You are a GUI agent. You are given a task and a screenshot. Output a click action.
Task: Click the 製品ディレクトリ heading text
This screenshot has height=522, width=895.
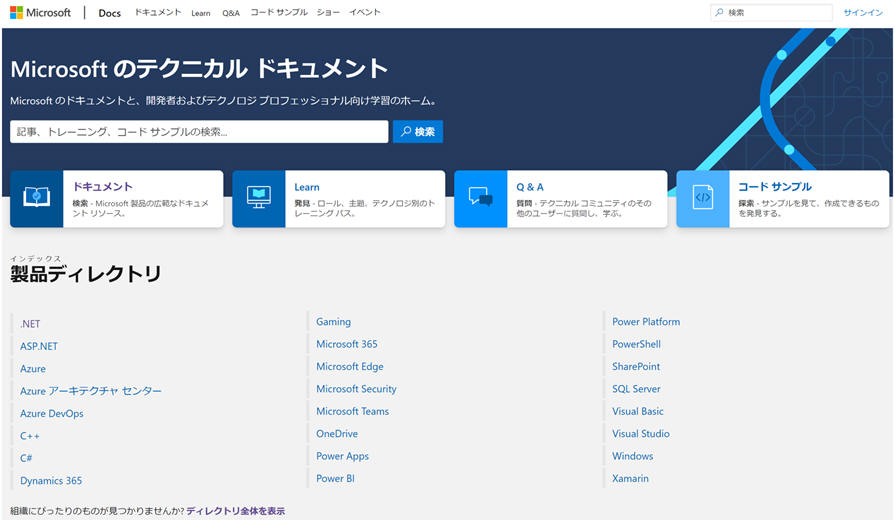coord(86,274)
